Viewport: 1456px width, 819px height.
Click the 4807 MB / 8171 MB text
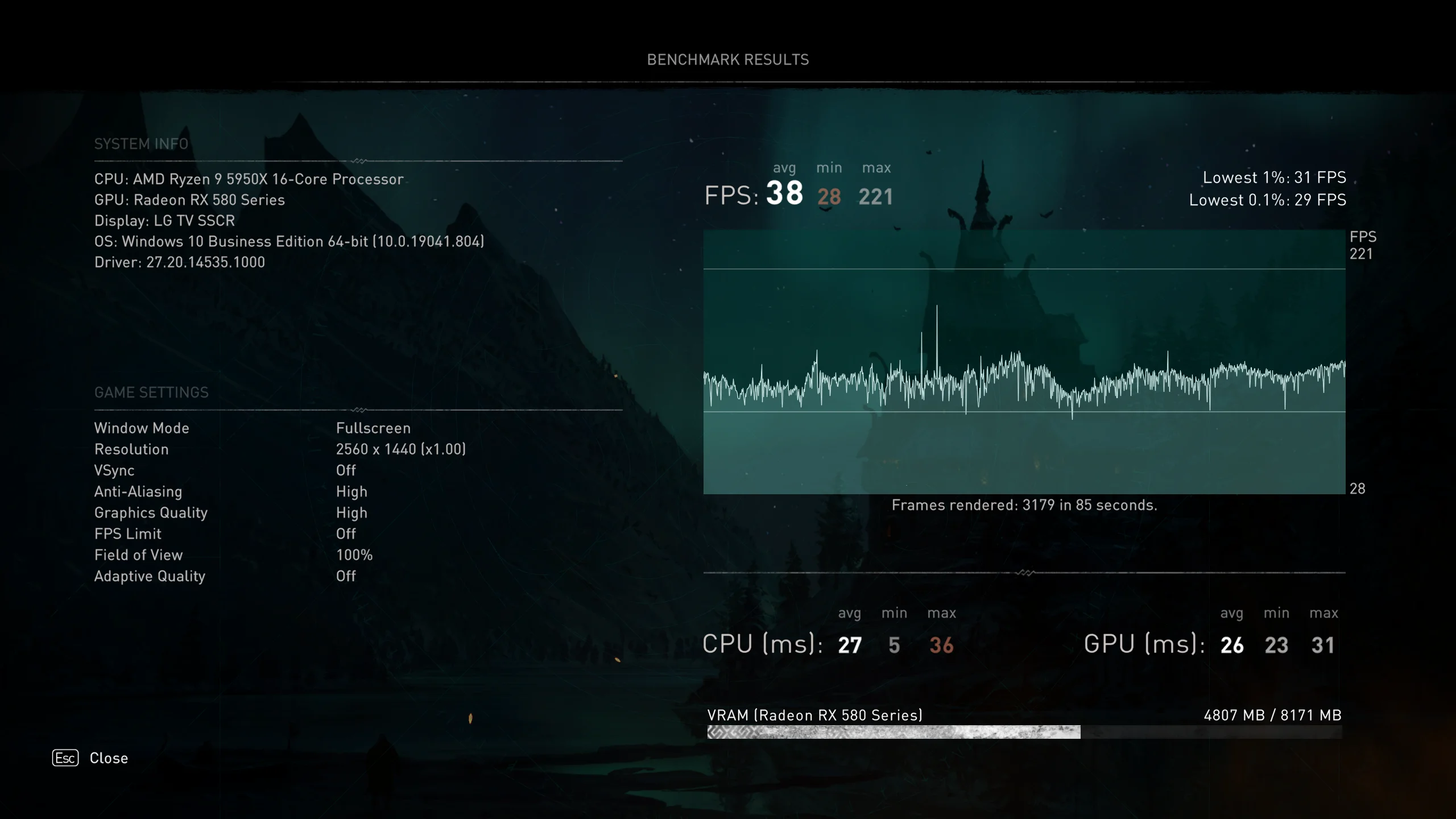click(x=1273, y=715)
